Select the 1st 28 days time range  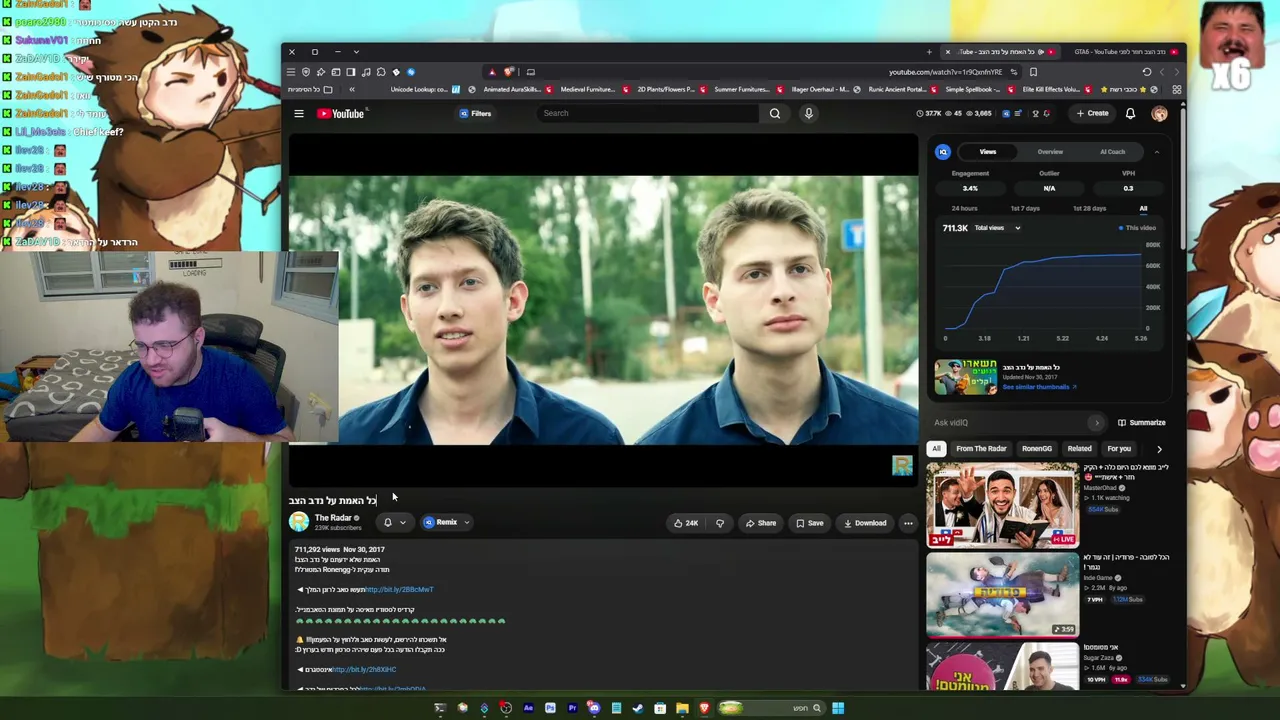point(1089,208)
